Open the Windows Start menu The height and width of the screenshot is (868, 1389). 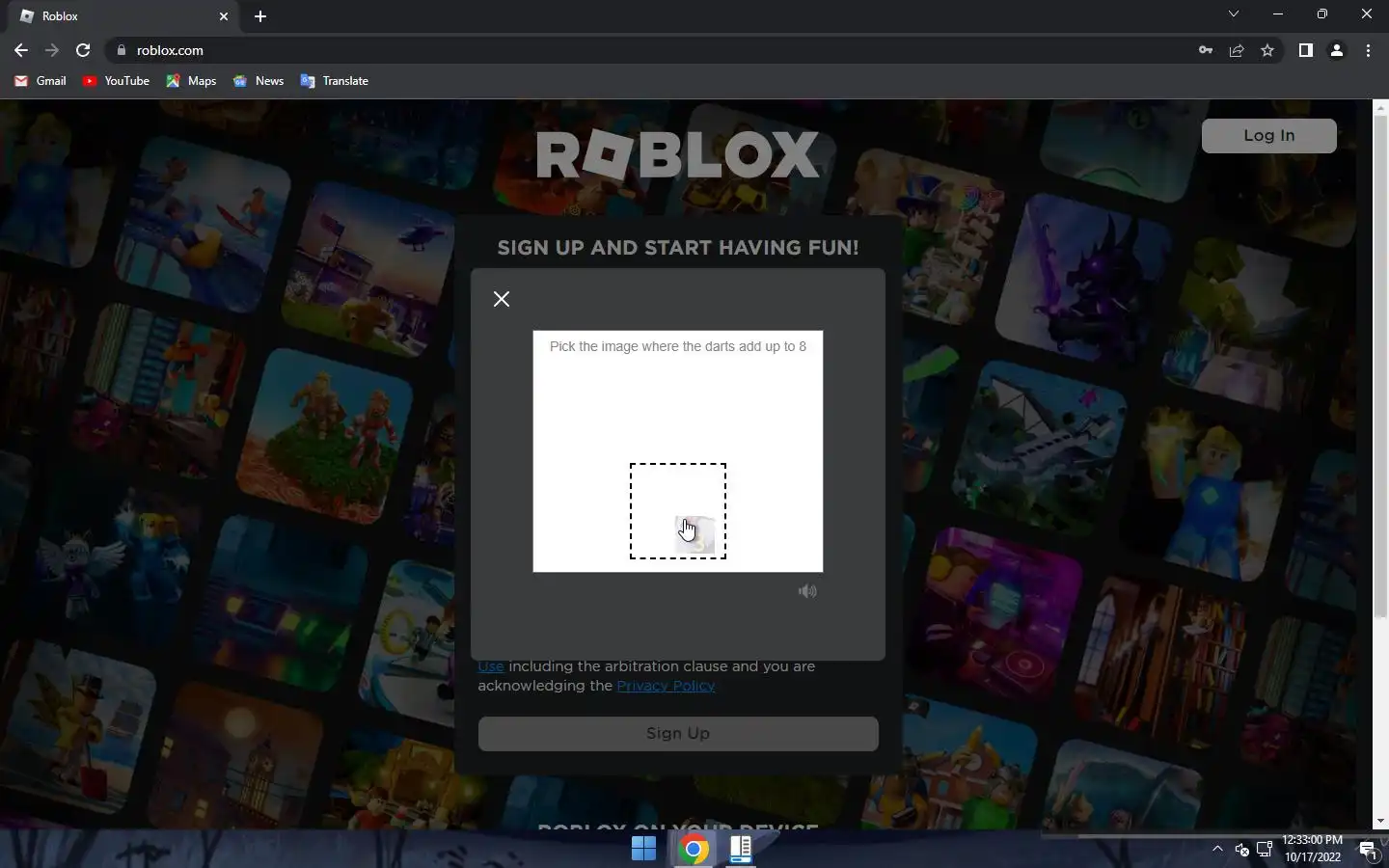pos(643,849)
